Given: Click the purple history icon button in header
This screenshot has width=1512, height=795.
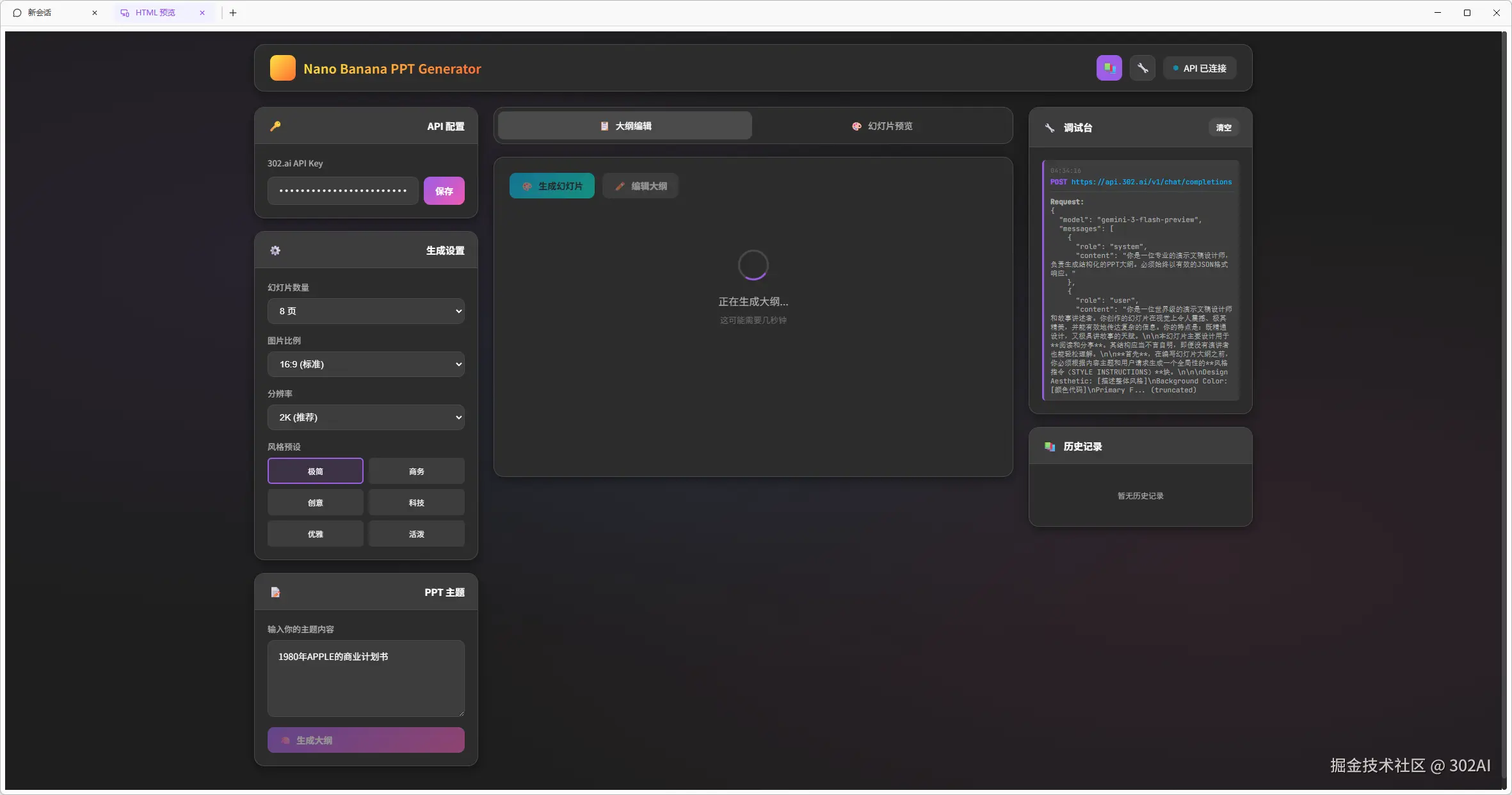Looking at the screenshot, I should point(1109,68).
